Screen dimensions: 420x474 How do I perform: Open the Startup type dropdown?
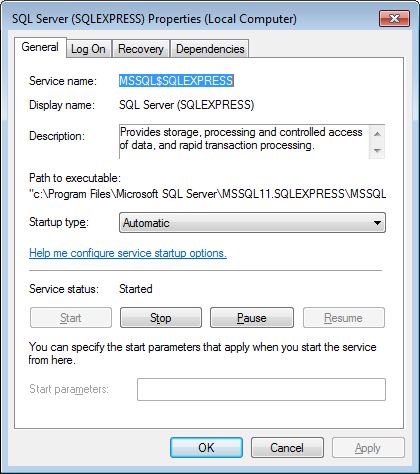tap(252, 223)
